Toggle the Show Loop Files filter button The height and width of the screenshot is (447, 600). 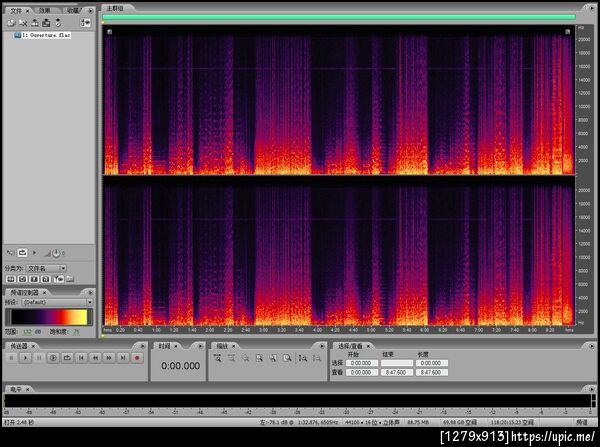[x=22, y=279]
